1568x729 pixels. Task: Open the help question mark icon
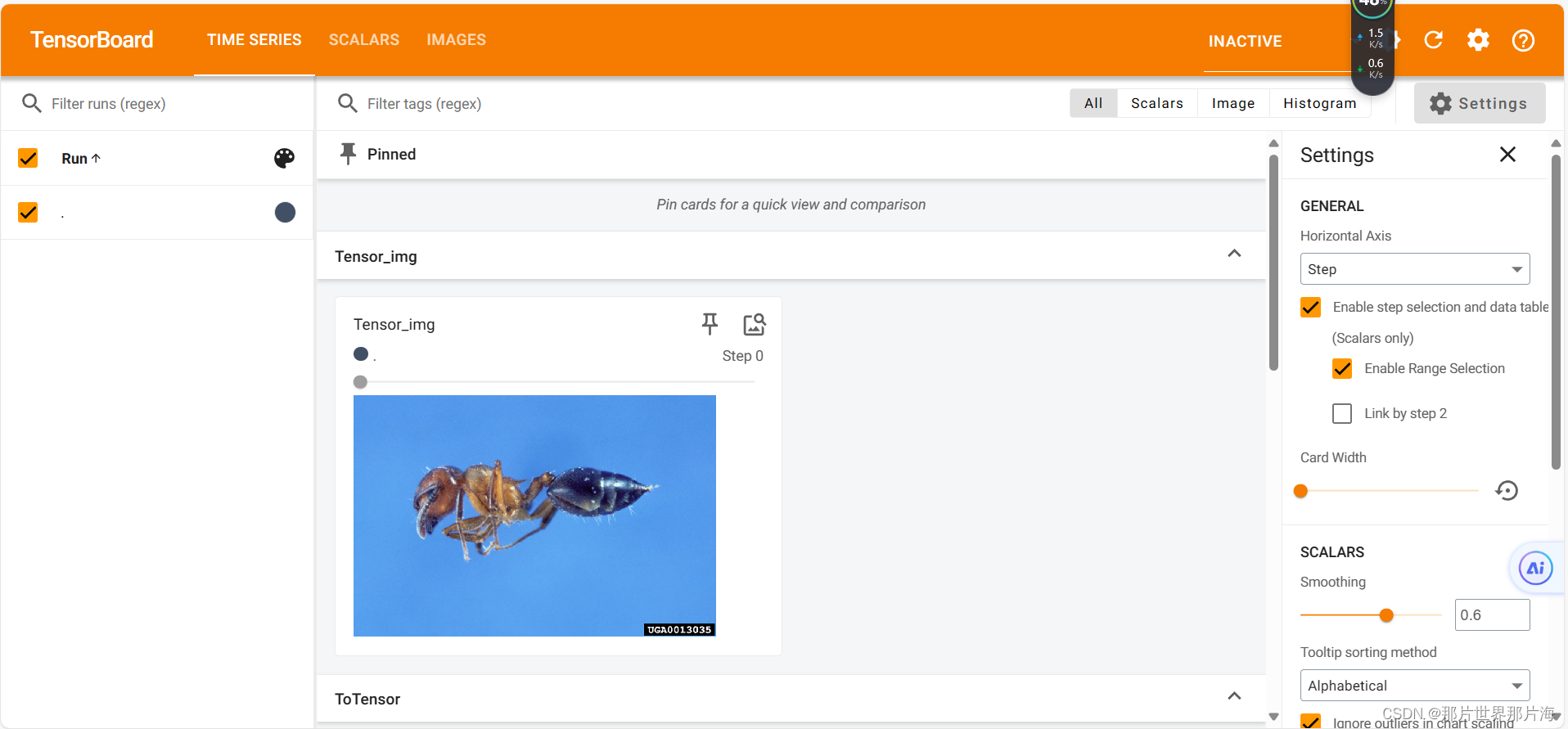click(1523, 40)
